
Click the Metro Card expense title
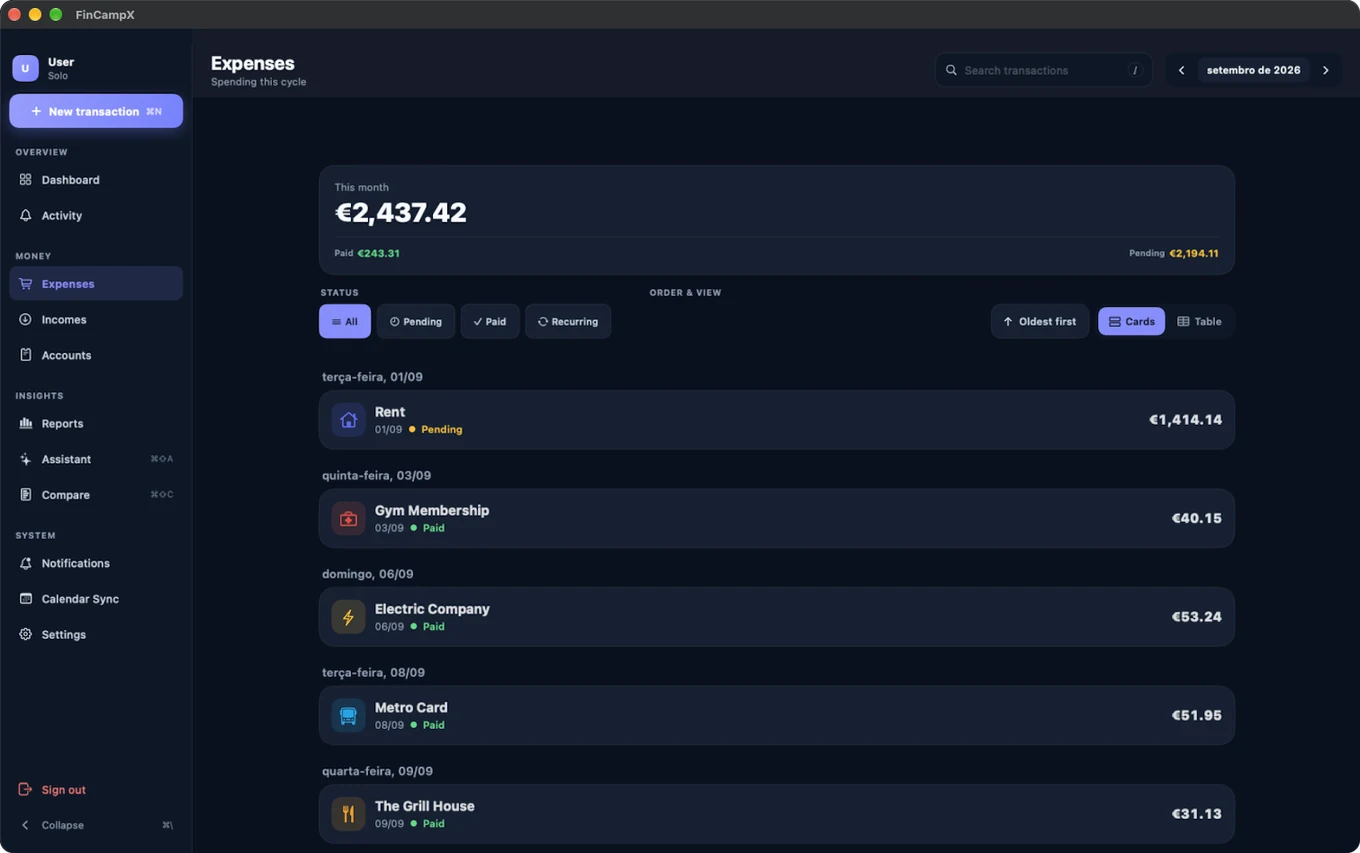tap(411, 708)
